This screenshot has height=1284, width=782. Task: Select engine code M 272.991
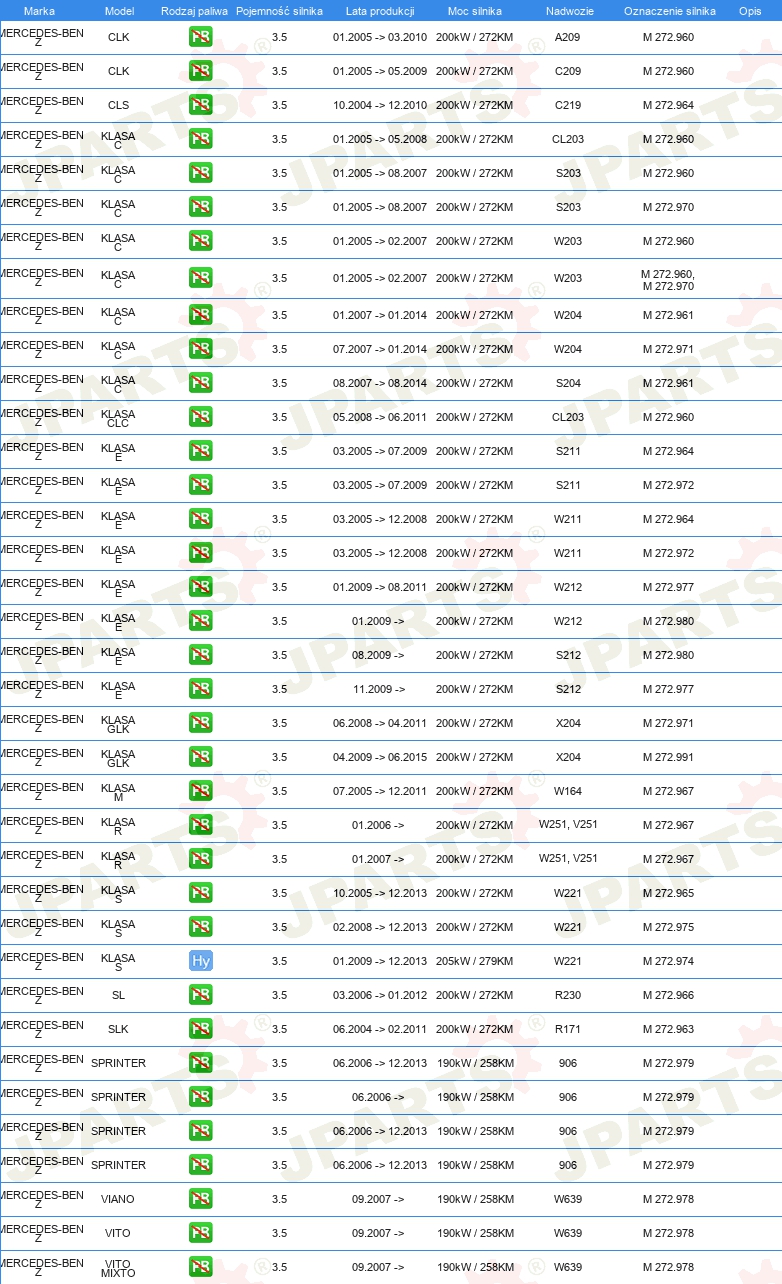tap(668, 757)
